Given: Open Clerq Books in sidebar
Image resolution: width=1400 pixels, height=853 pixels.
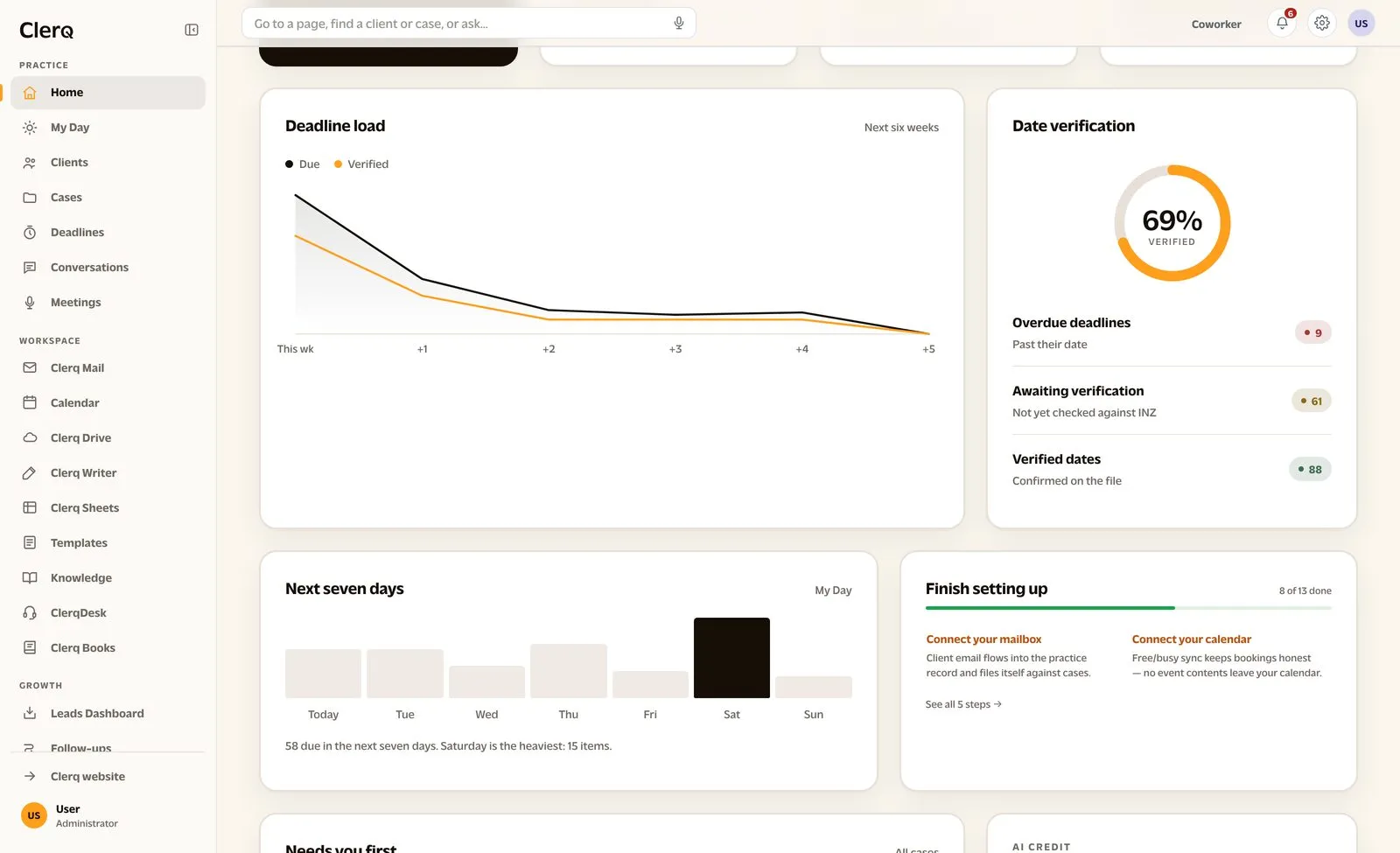Looking at the screenshot, I should [x=108, y=648].
